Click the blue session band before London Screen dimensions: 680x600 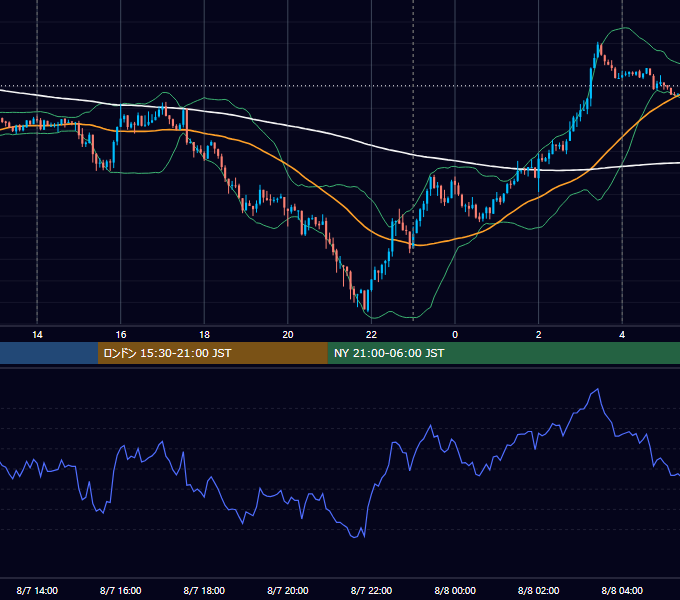click(49, 353)
